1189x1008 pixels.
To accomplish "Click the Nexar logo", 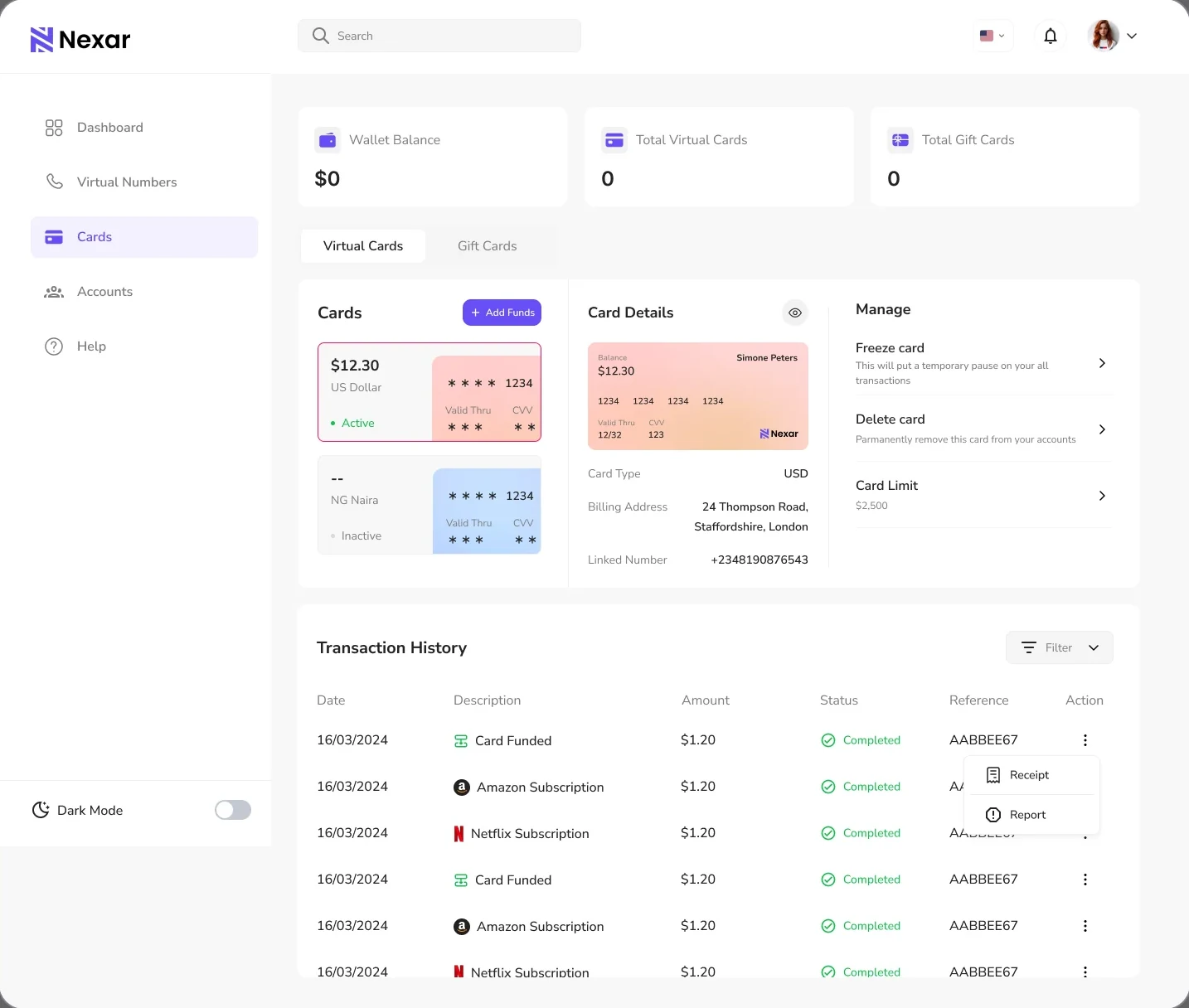I will [x=80, y=39].
